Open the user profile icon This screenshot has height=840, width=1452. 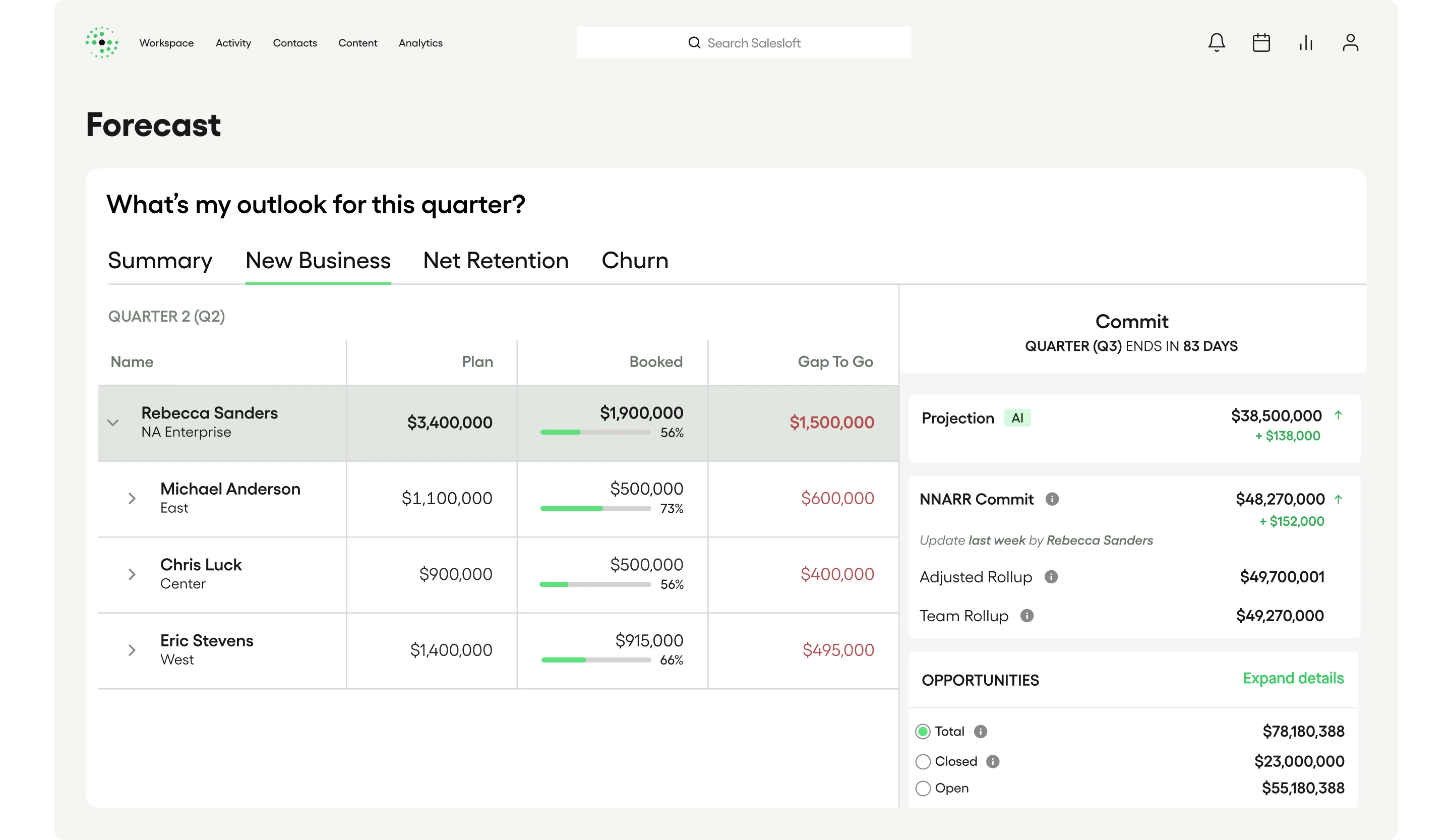1351,43
